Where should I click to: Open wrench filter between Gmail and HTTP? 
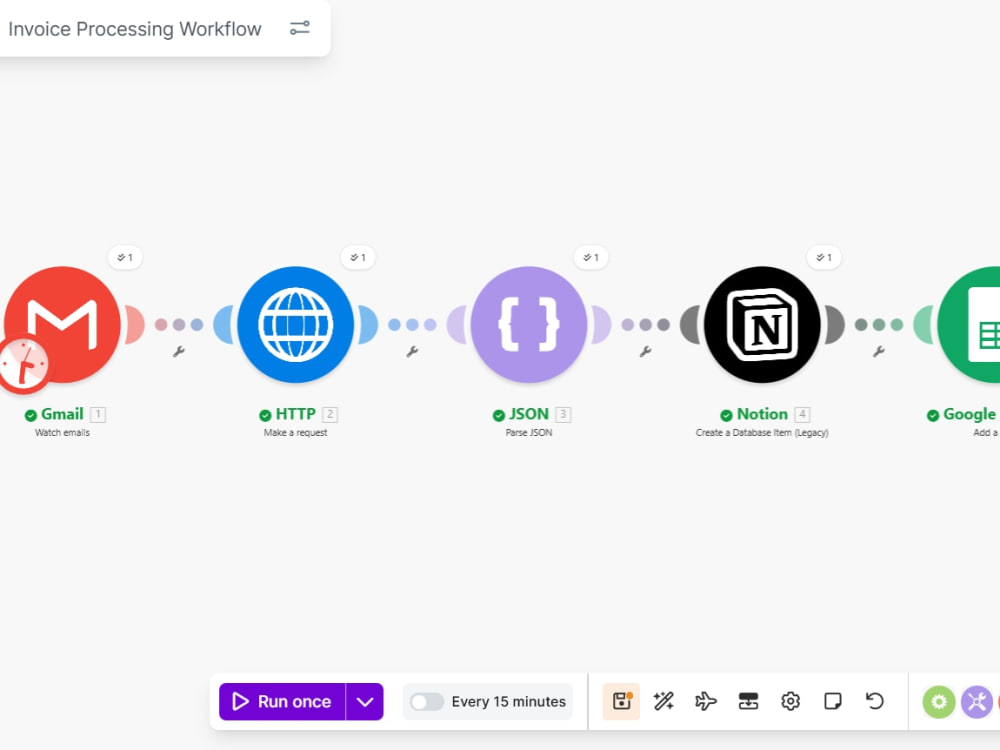179,351
